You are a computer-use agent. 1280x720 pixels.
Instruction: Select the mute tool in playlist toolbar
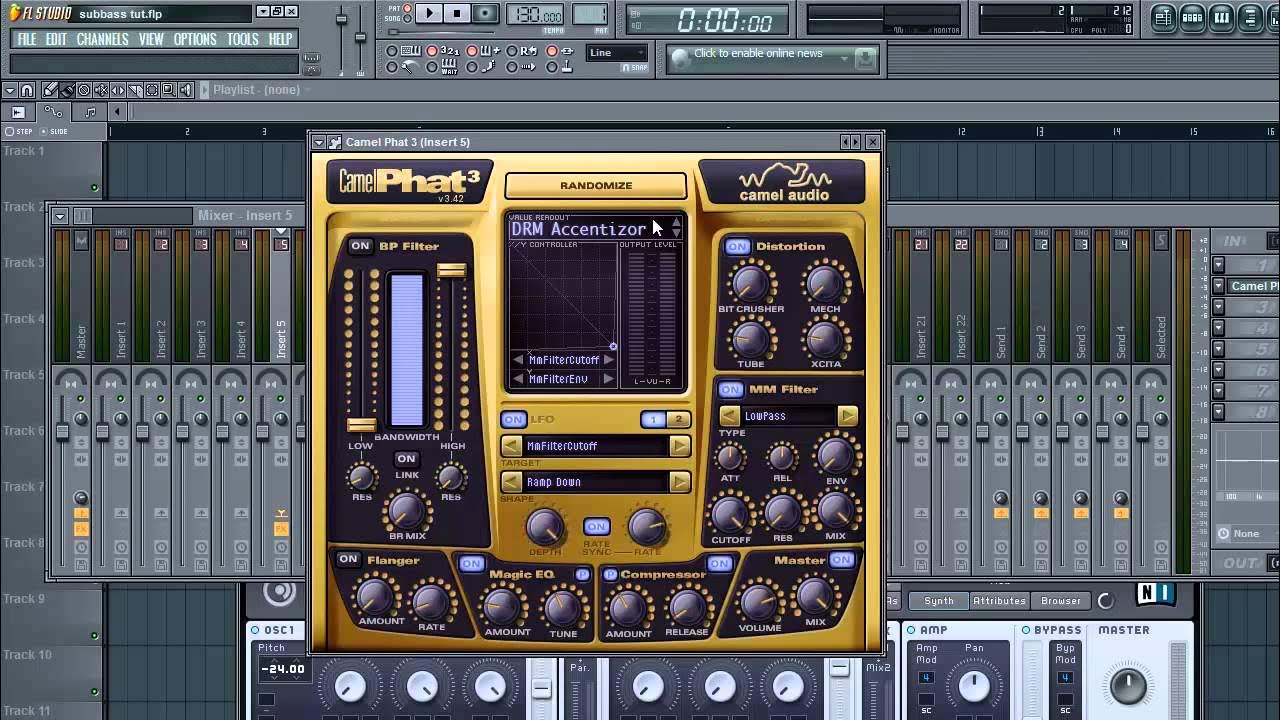101,90
